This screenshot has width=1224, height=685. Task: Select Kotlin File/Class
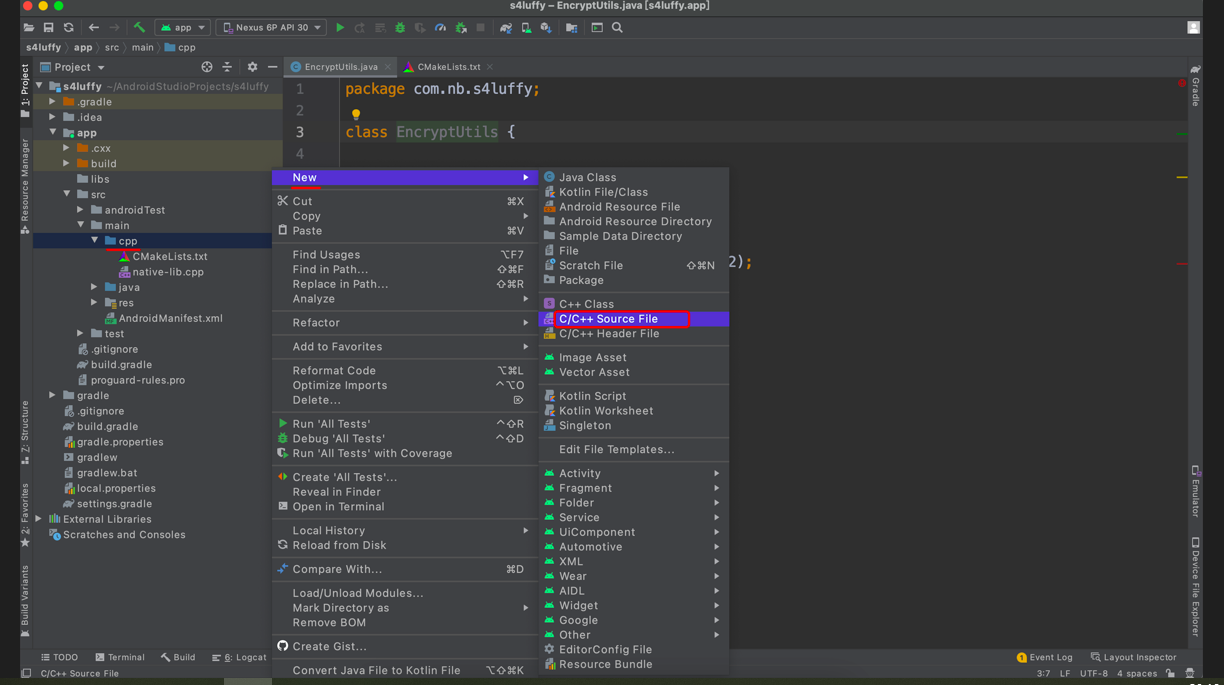coord(634,192)
